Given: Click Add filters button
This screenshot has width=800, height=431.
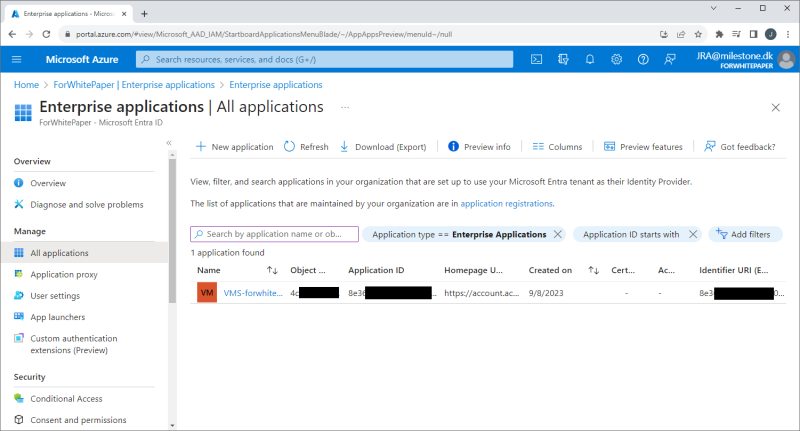Looking at the screenshot, I should tap(746, 234).
